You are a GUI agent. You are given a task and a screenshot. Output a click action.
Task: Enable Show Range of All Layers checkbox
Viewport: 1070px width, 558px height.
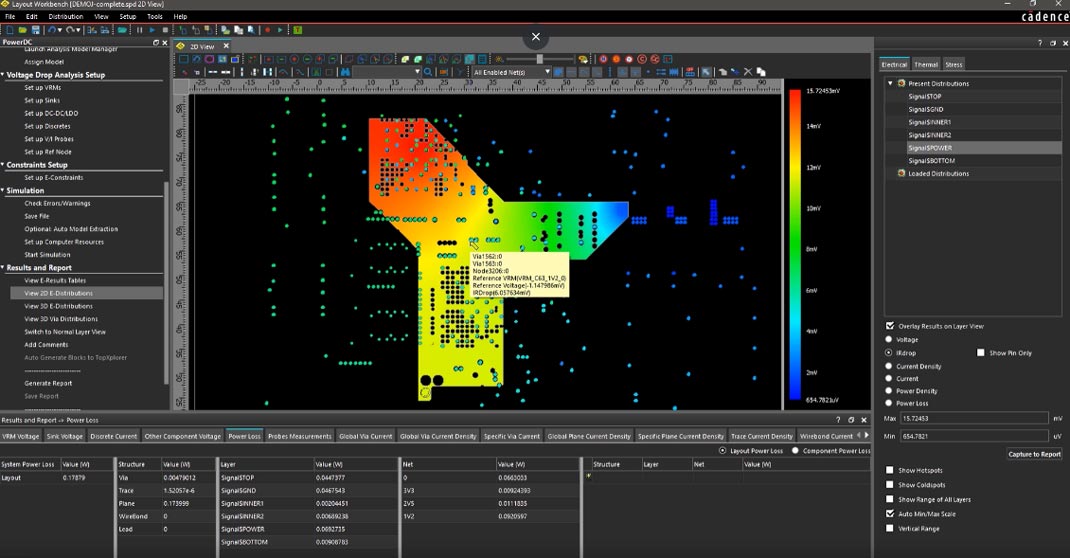[890, 499]
